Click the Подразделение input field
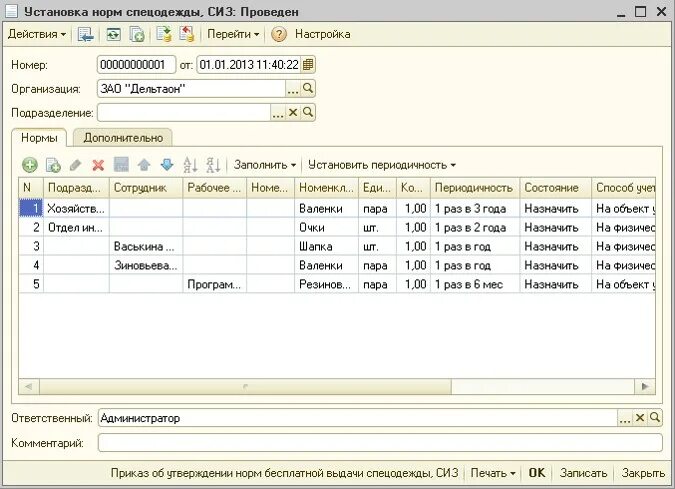The height and width of the screenshot is (489, 675). point(184,113)
